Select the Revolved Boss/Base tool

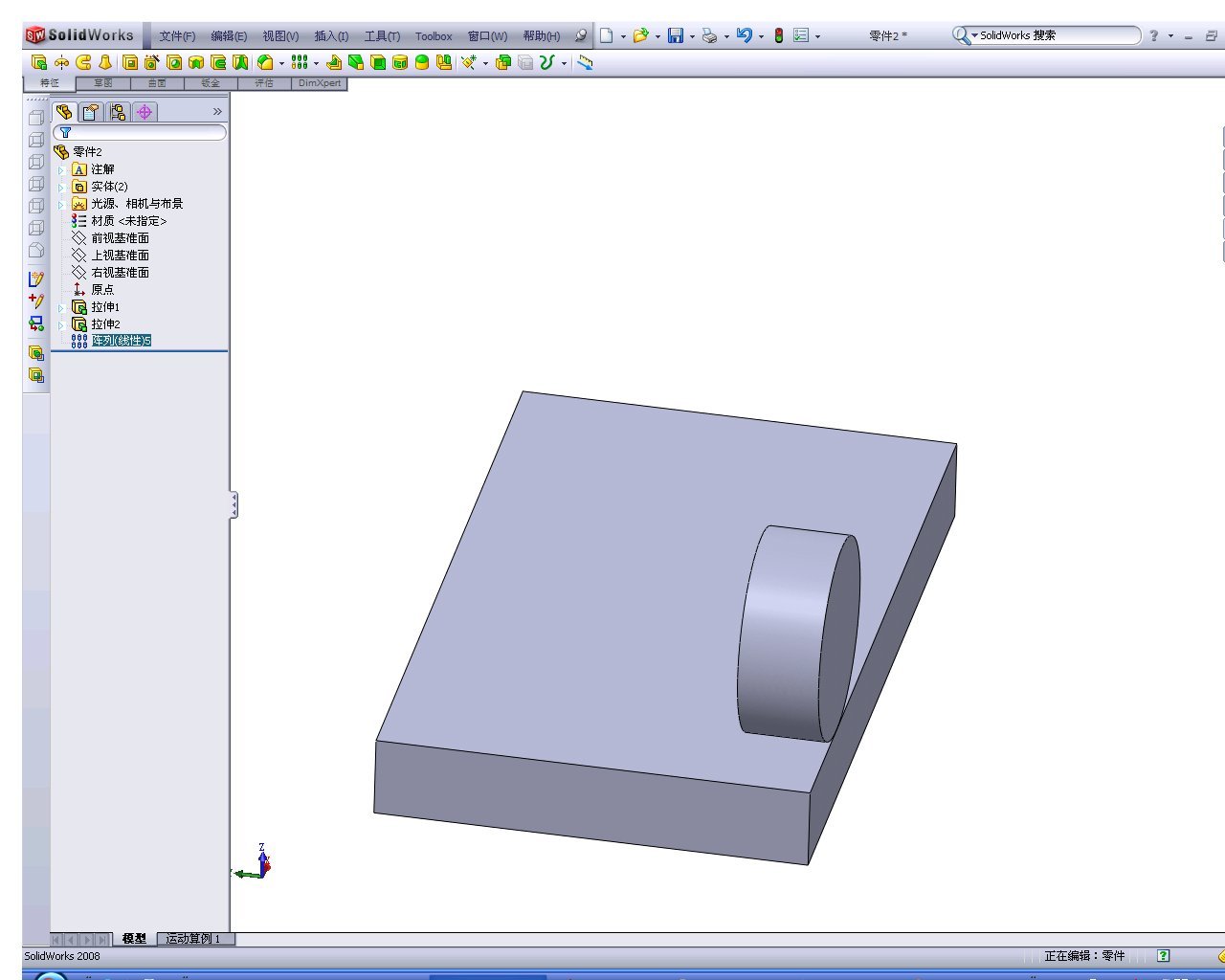point(61,62)
